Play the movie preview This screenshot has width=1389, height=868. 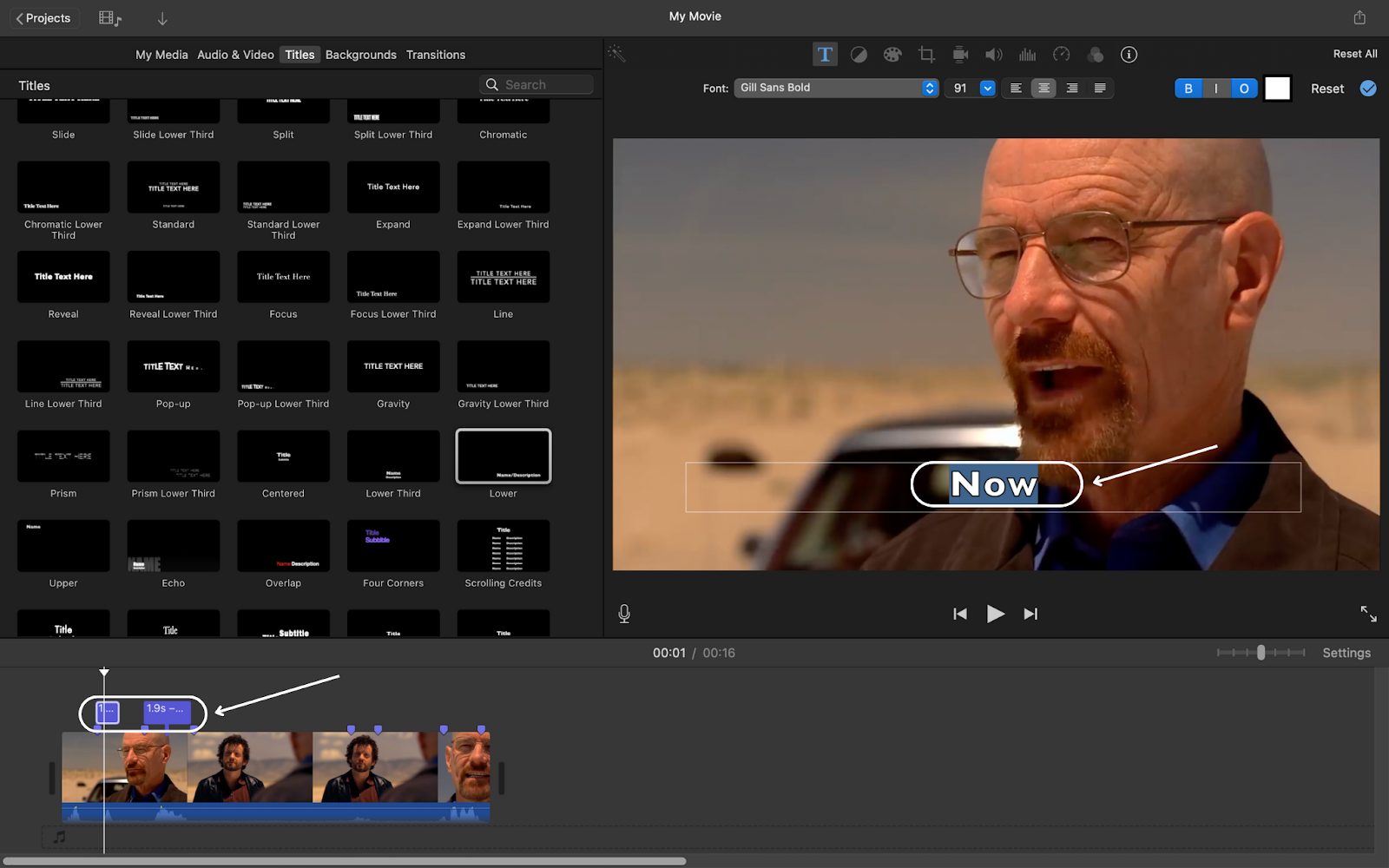[x=996, y=614]
